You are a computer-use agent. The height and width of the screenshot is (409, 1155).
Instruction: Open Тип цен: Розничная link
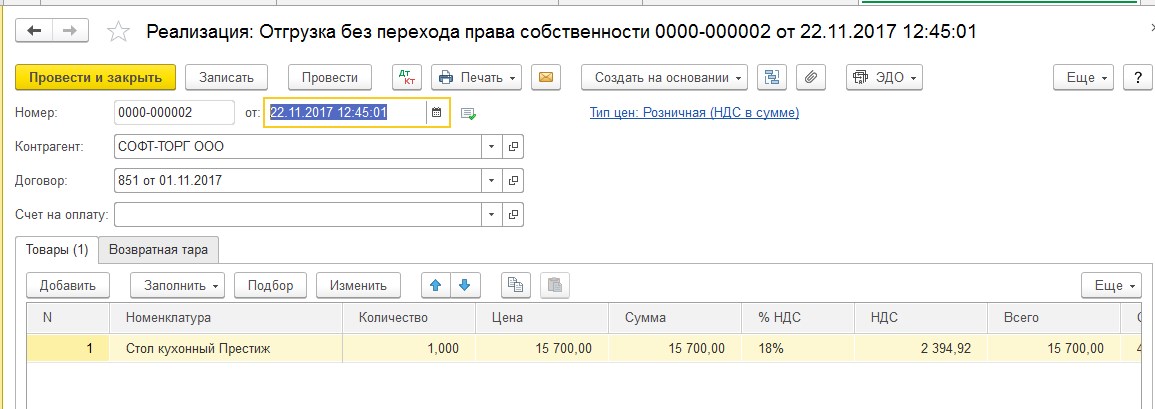(695, 113)
